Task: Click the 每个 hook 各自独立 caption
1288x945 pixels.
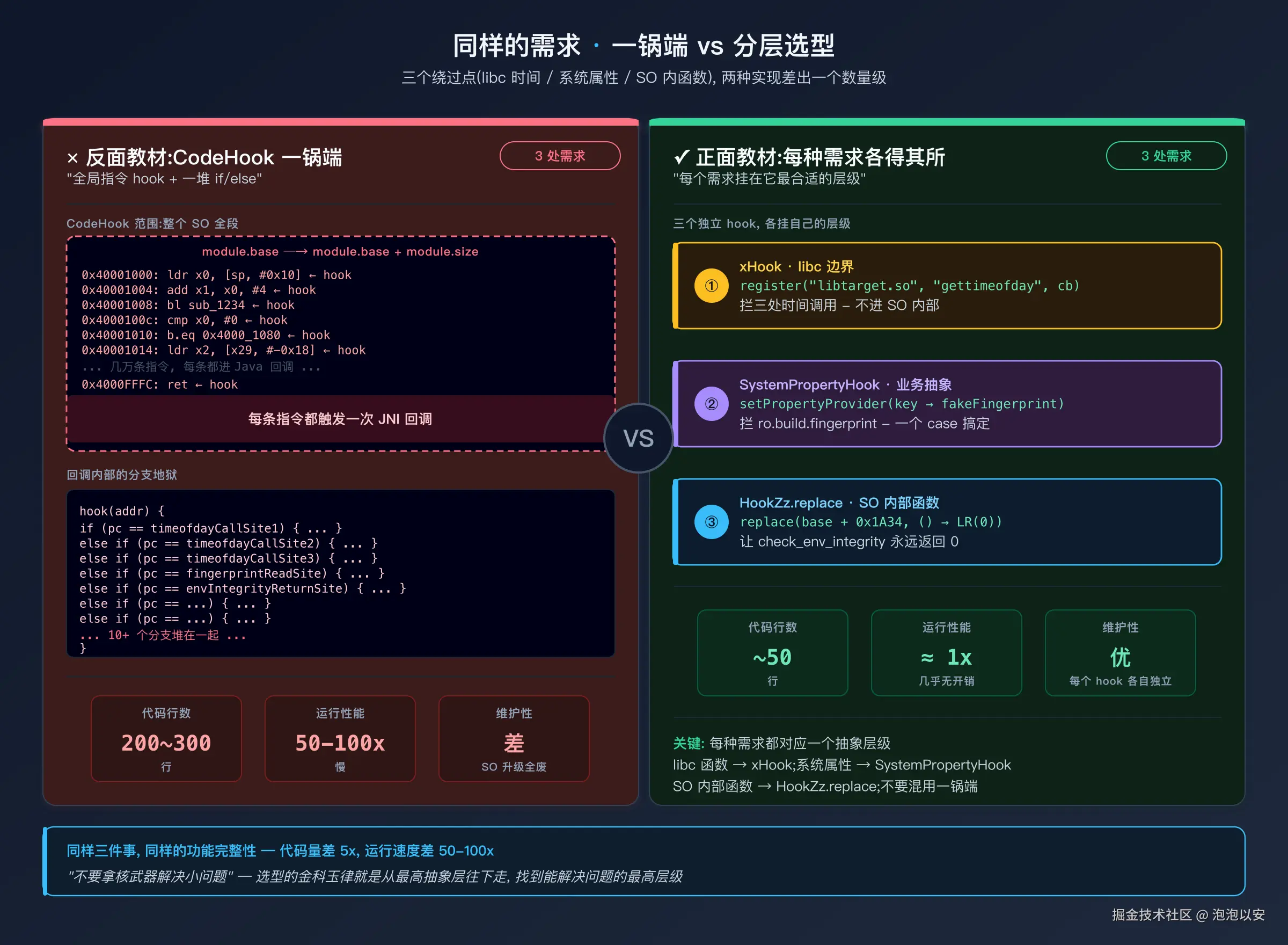Action: tap(1121, 681)
